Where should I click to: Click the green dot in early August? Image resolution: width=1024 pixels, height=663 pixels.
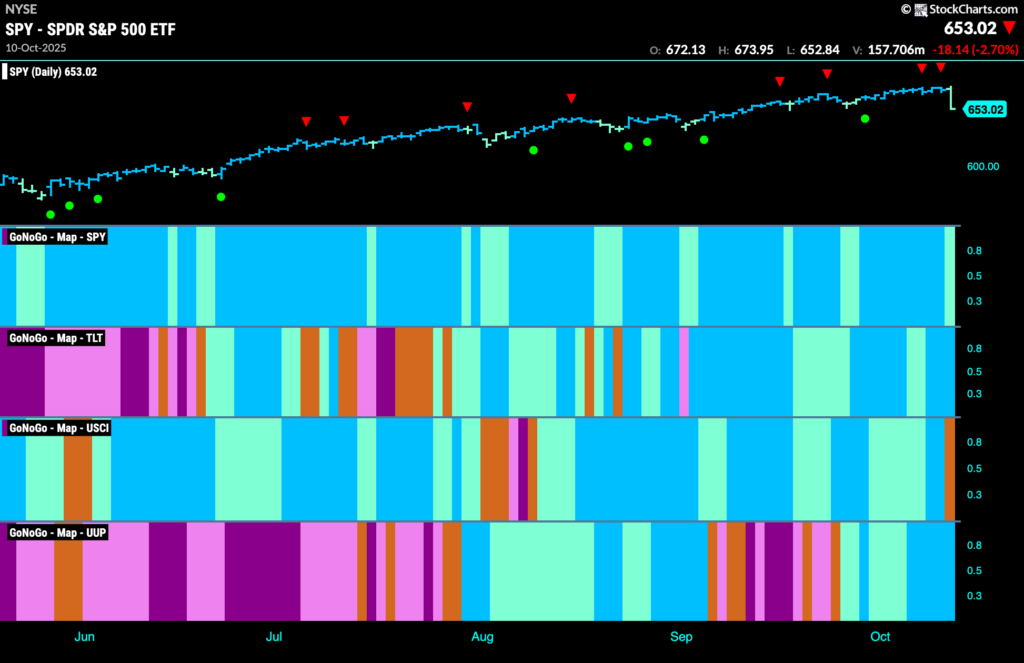click(534, 150)
